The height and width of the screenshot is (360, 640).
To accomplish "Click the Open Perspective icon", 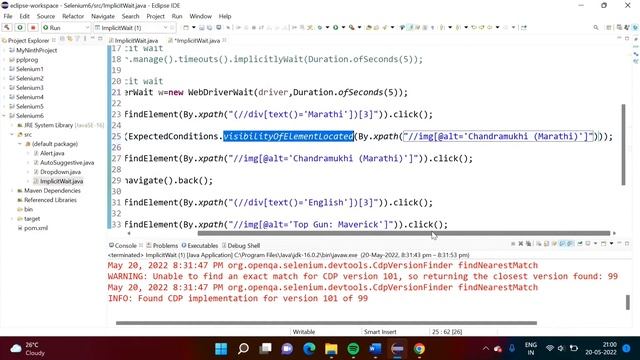I will pos(609,27).
